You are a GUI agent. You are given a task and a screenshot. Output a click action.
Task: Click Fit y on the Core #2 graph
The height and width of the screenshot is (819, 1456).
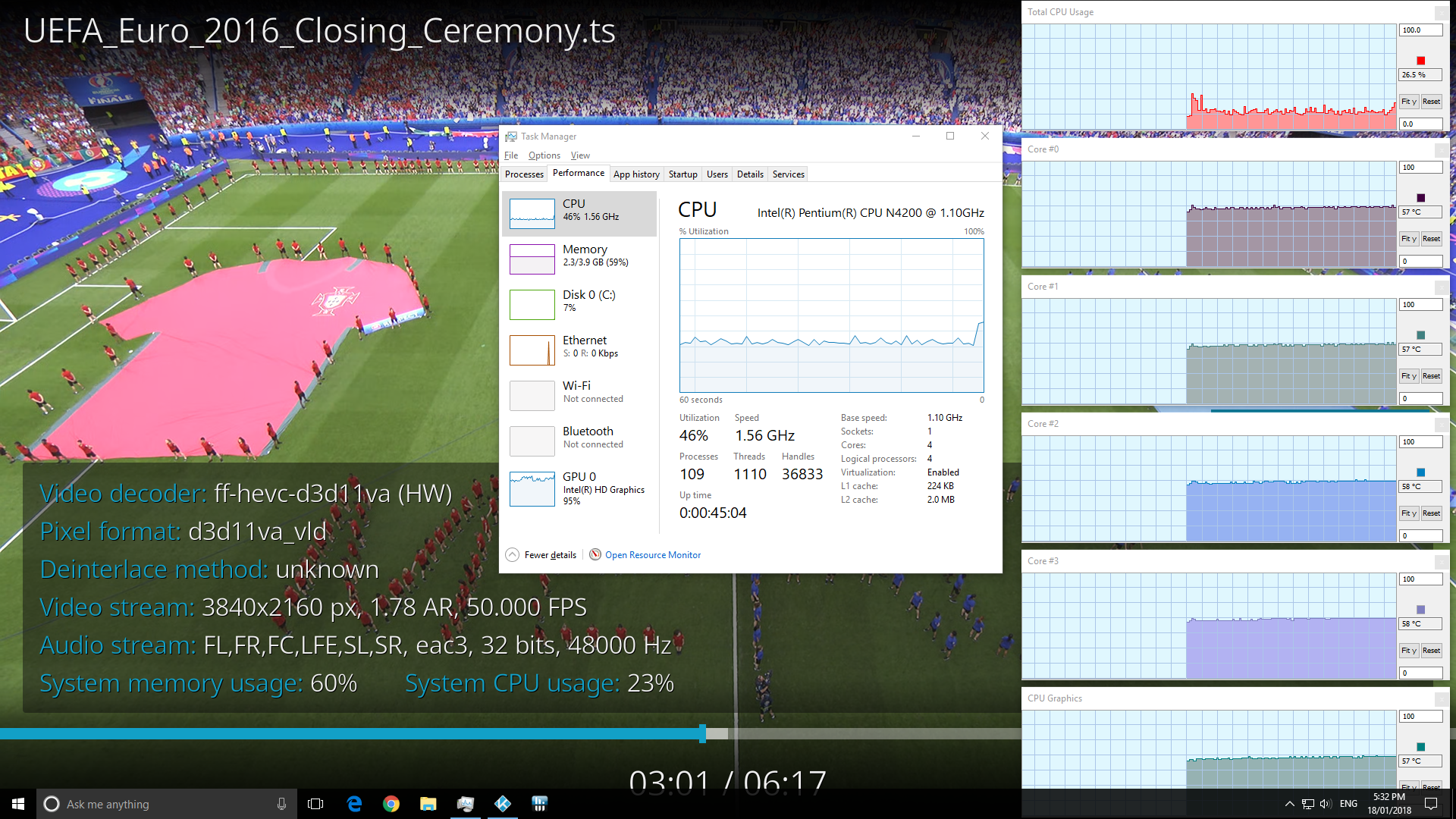click(1408, 513)
